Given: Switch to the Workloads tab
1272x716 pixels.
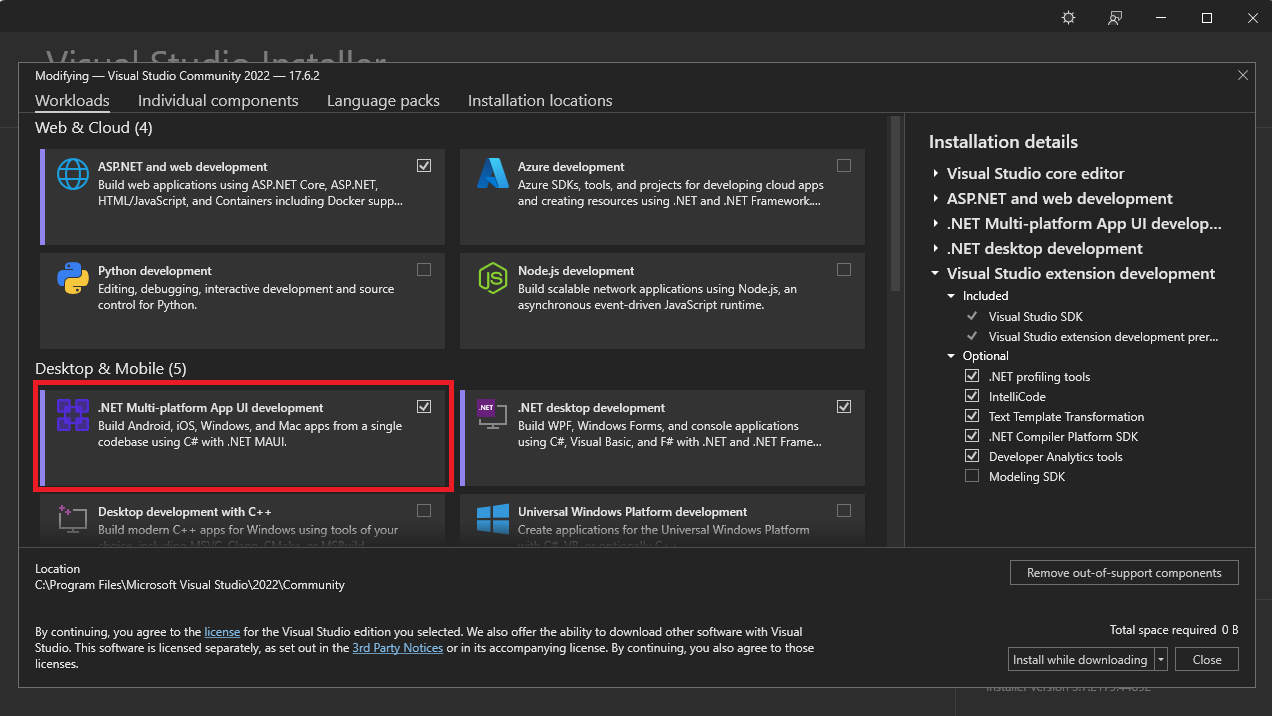Looking at the screenshot, I should pos(72,101).
